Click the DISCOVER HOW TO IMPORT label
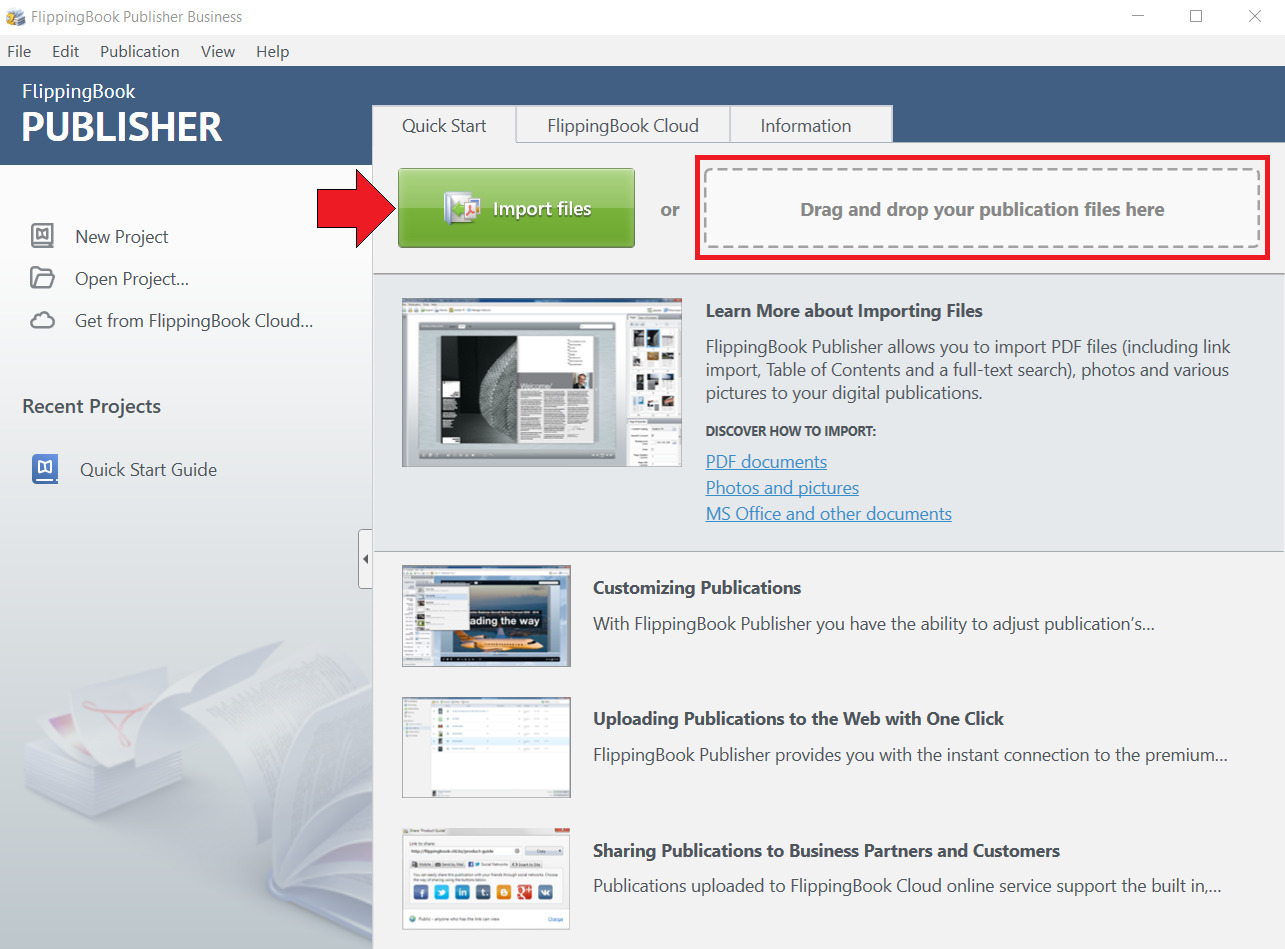Viewport: 1285px width, 949px height. [x=790, y=431]
